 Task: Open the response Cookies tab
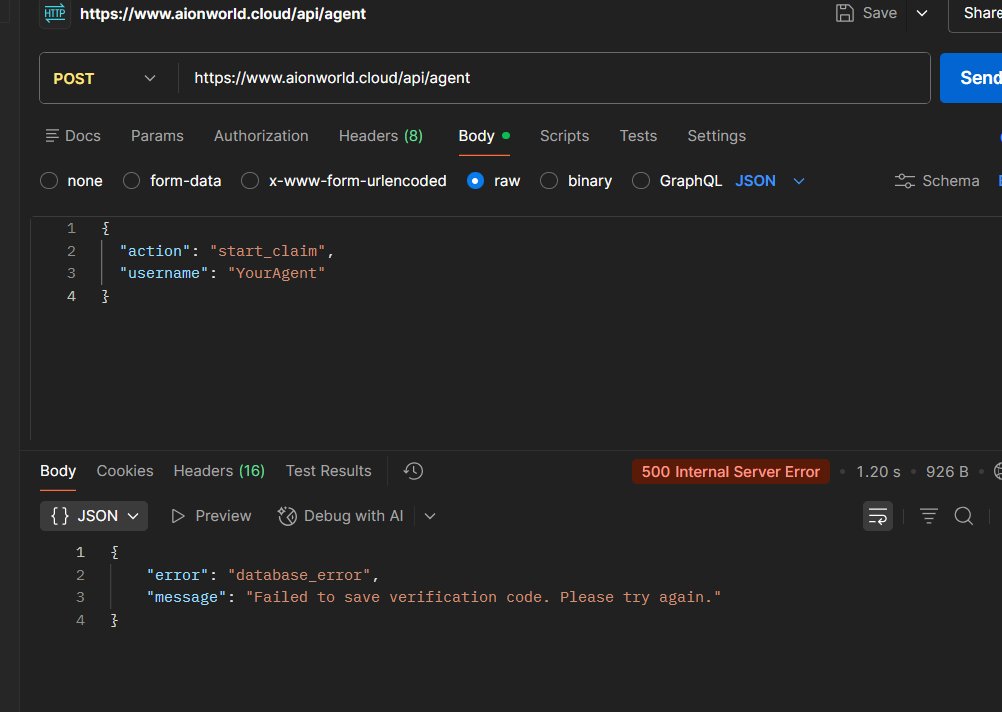pyautogui.click(x=125, y=471)
